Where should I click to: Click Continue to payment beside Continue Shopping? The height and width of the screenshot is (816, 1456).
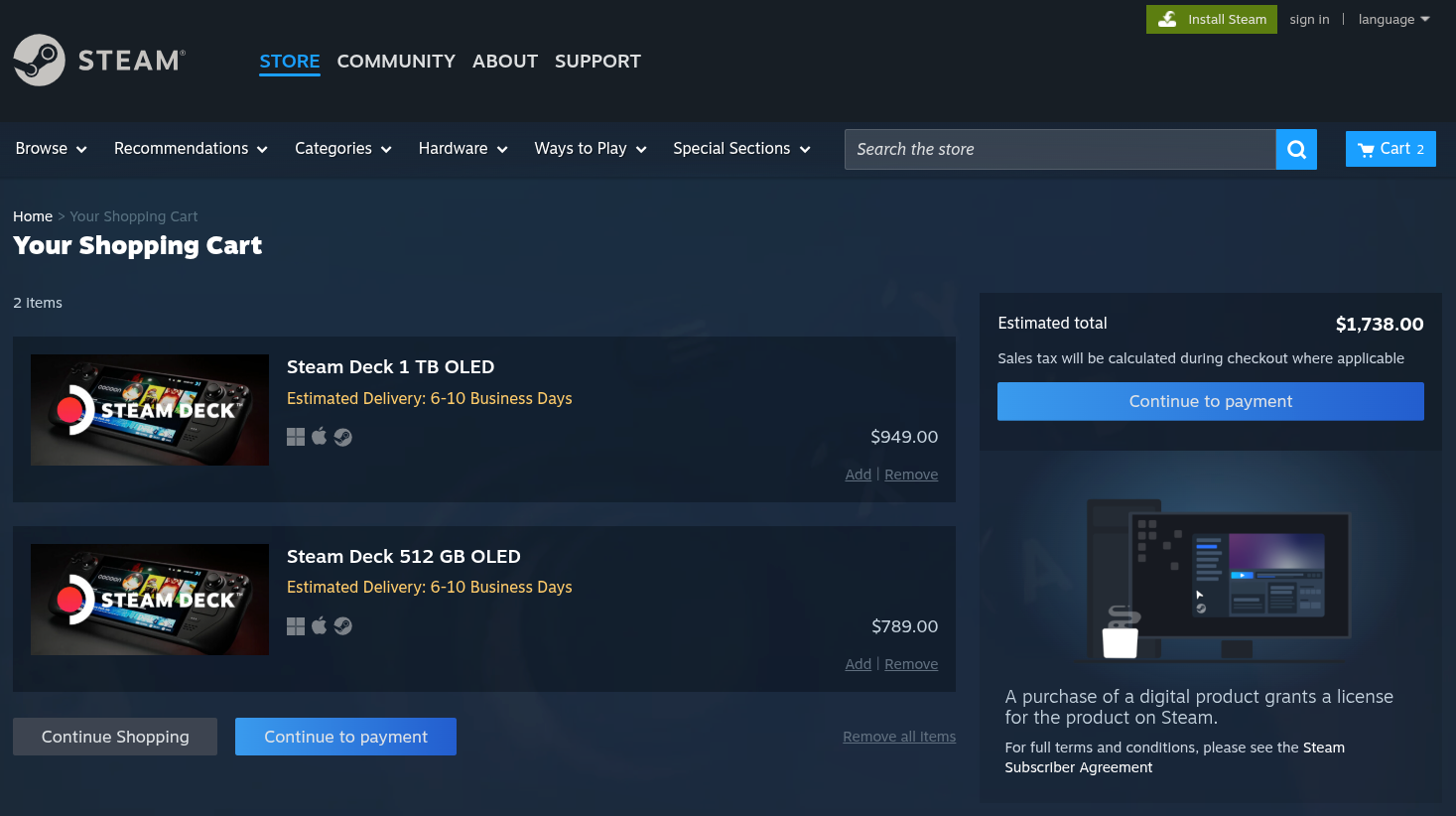click(345, 737)
